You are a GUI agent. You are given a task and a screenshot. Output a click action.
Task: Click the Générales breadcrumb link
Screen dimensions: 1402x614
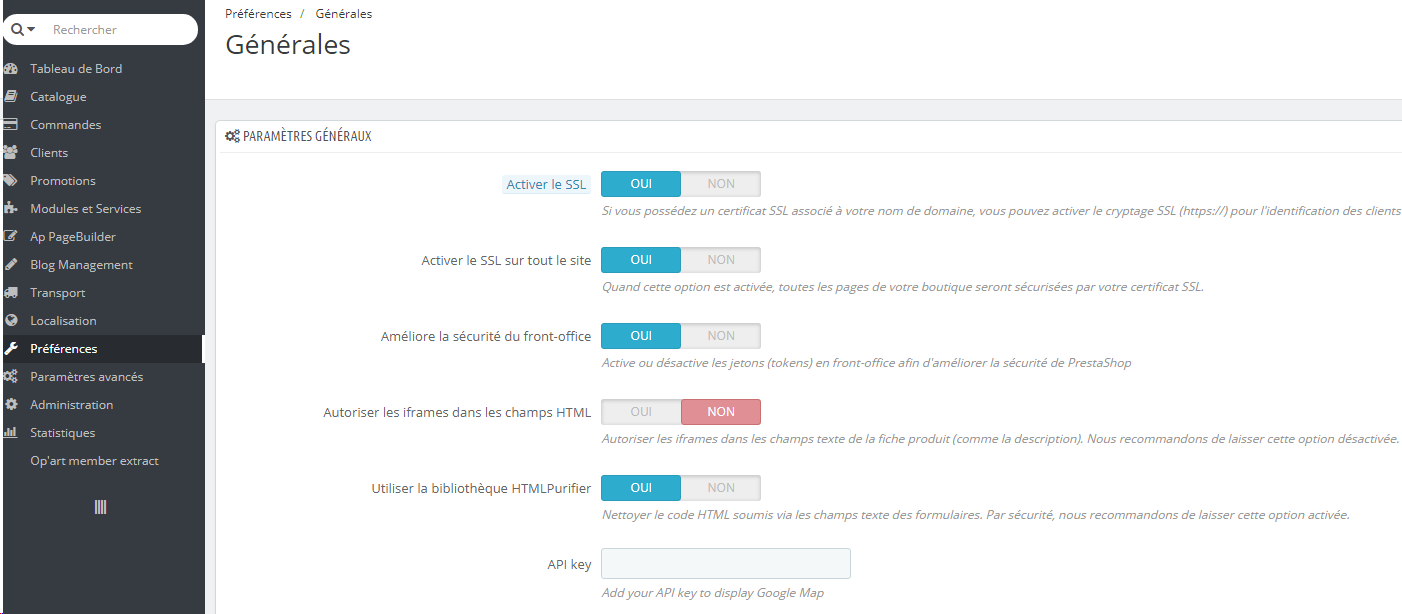[344, 14]
